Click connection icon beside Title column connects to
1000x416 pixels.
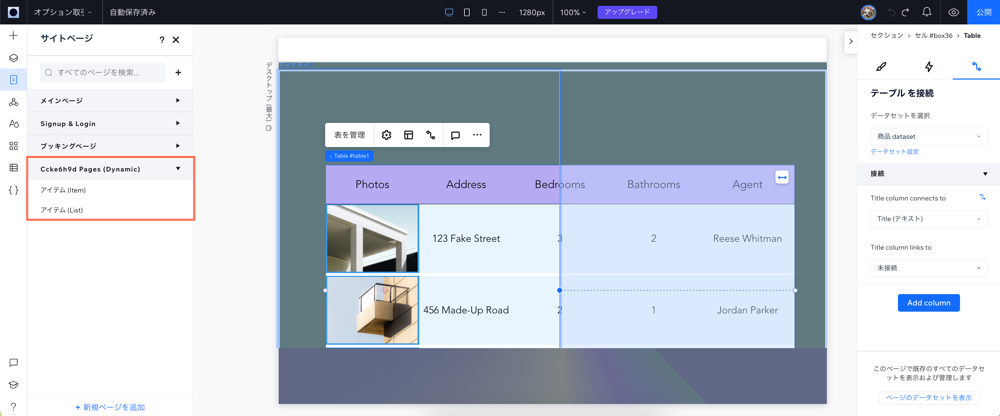tap(983, 198)
